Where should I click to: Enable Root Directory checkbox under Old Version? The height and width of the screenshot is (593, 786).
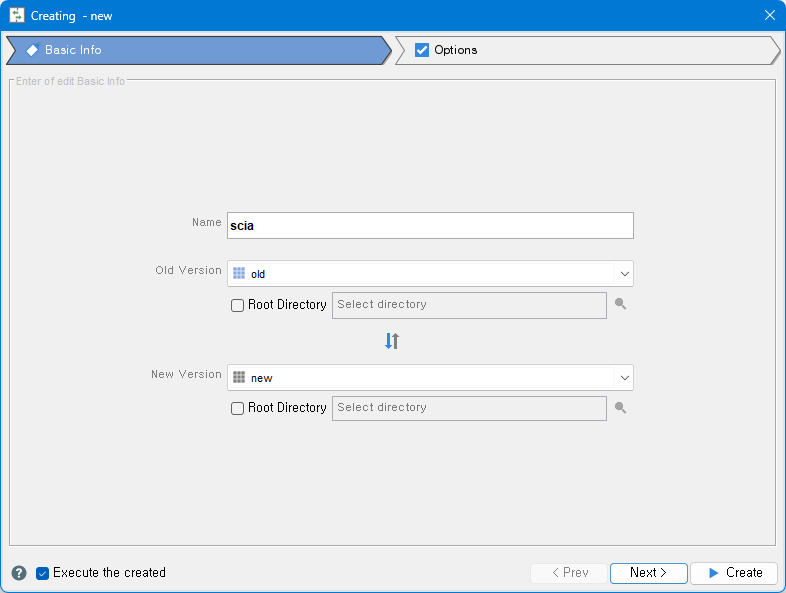point(238,305)
